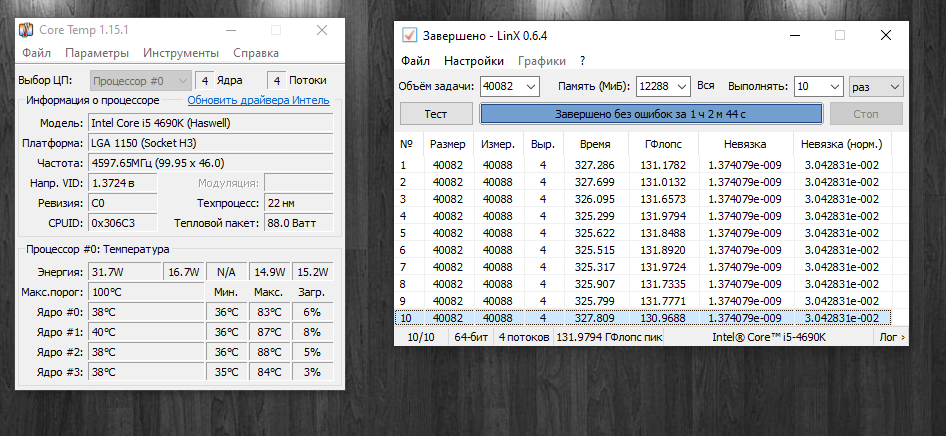Click the VID voltage field 1.3724 в
Image resolution: width=946 pixels, height=436 pixels.
pyautogui.click(x=122, y=183)
